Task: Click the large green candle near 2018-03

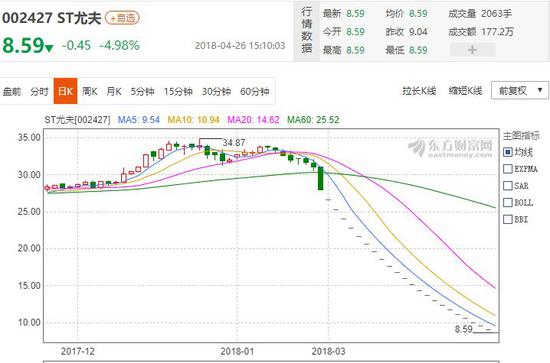Action: click(x=320, y=179)
